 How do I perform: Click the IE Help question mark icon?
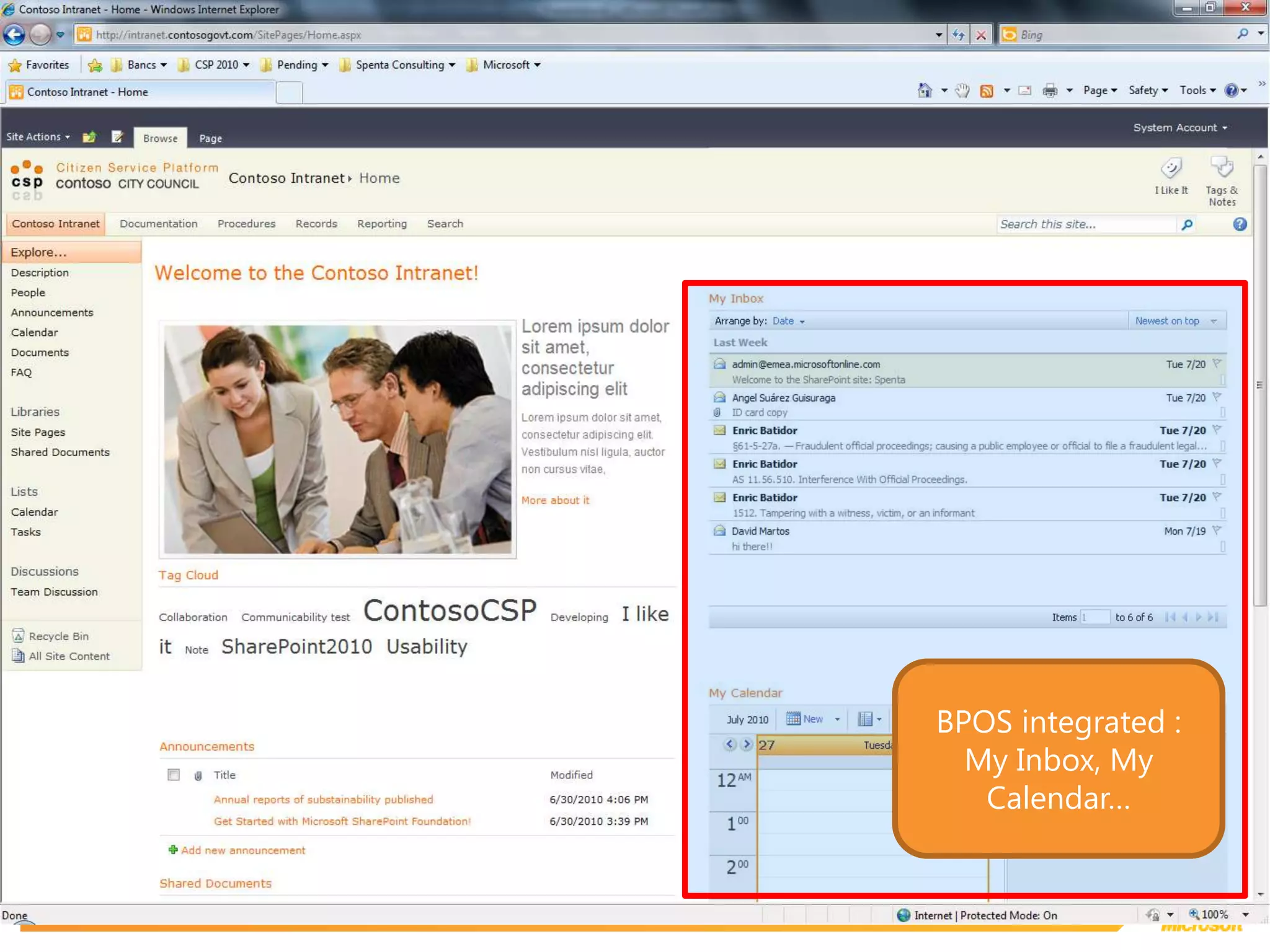pyautogui.click(x=1231, y=90)
